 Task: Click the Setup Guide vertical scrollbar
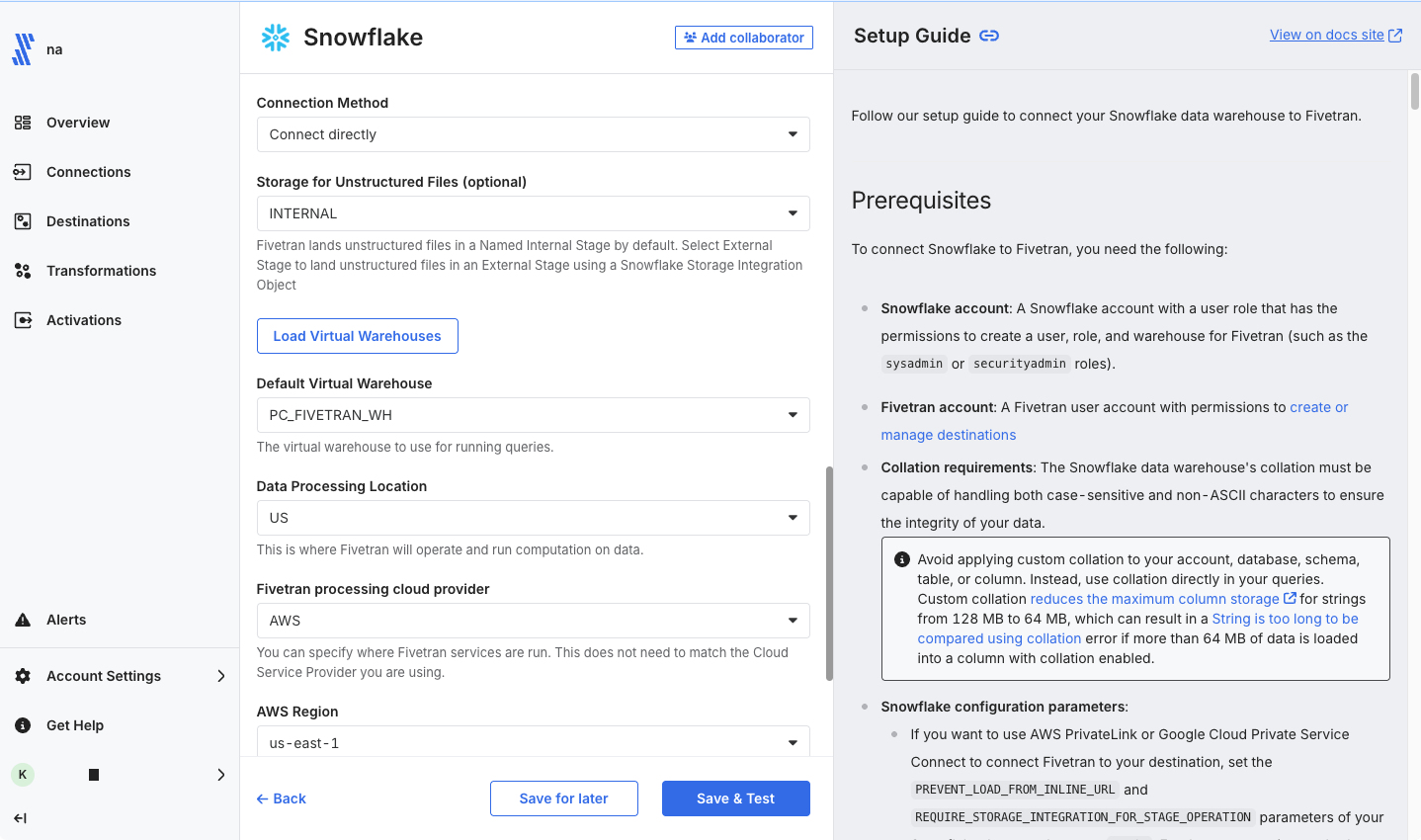1415,91
